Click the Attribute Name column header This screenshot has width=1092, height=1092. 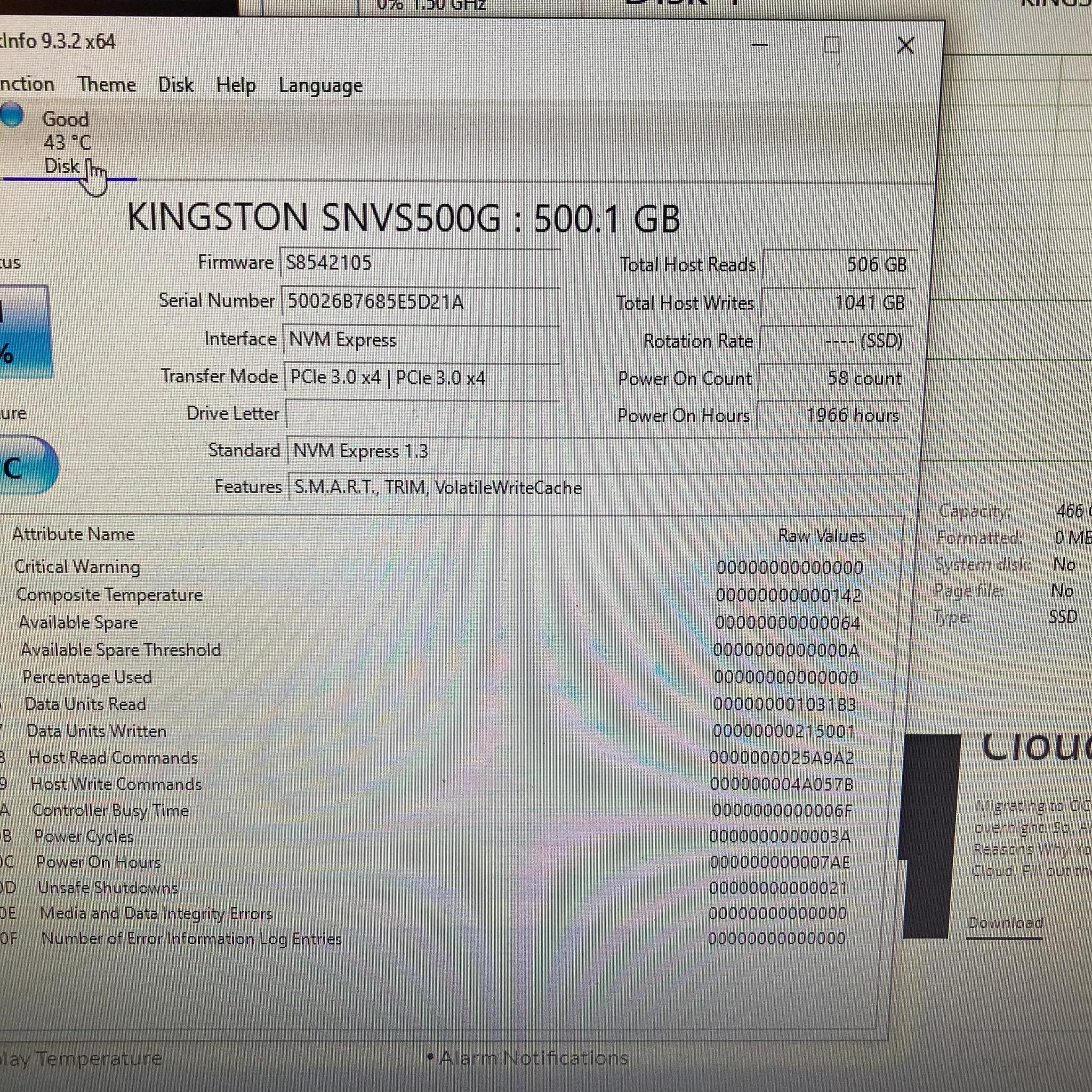click(74, 534)
